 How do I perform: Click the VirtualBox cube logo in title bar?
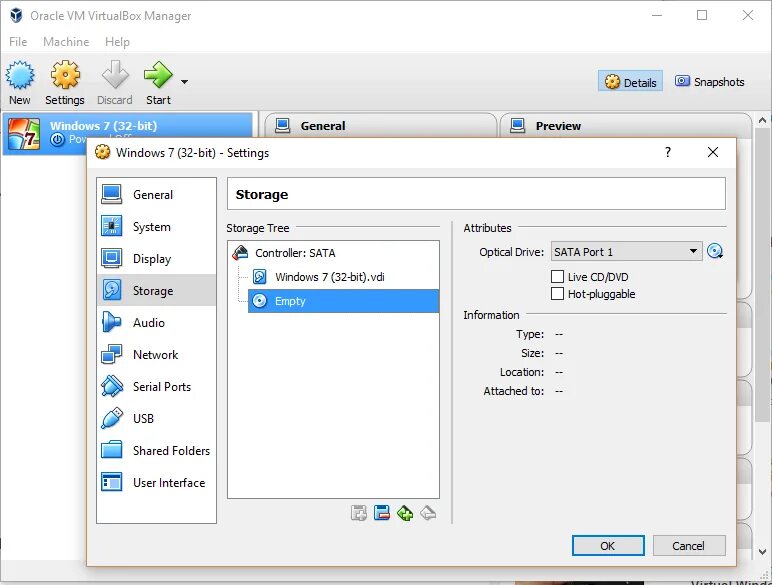click(16, 15)
